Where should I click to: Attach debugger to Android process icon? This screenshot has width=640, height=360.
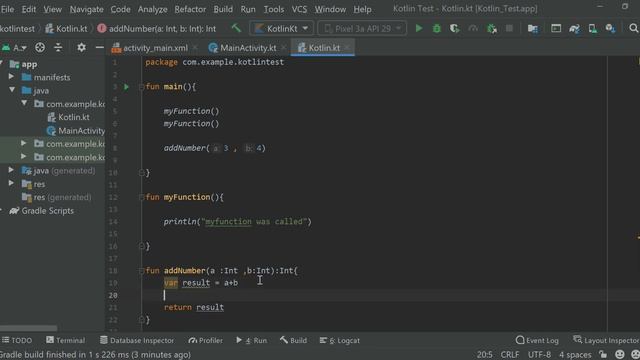coord(492,28)
